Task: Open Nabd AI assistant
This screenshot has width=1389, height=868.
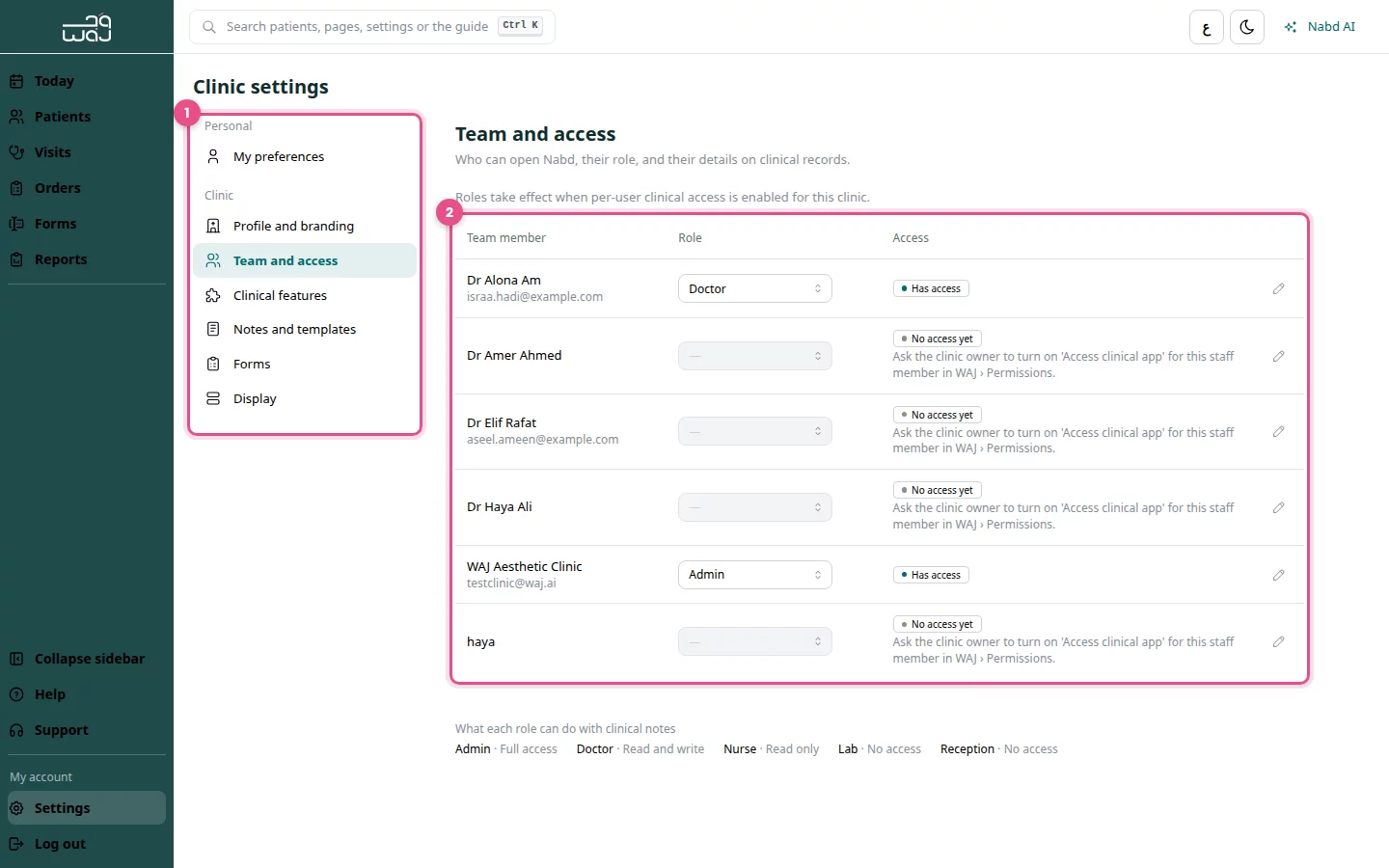Action: [x=1320, y=27]
